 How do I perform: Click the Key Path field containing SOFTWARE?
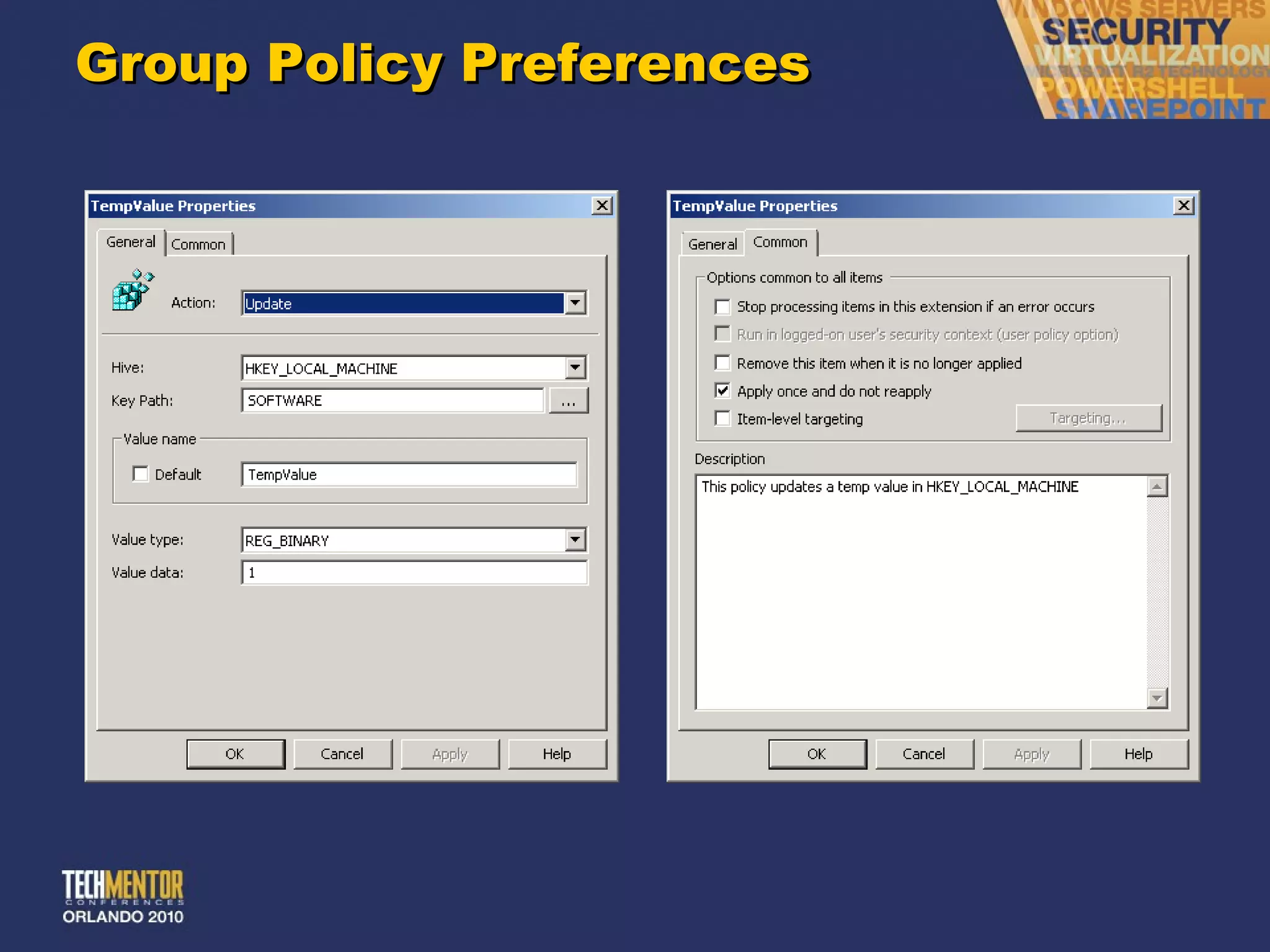pos(393,400)
